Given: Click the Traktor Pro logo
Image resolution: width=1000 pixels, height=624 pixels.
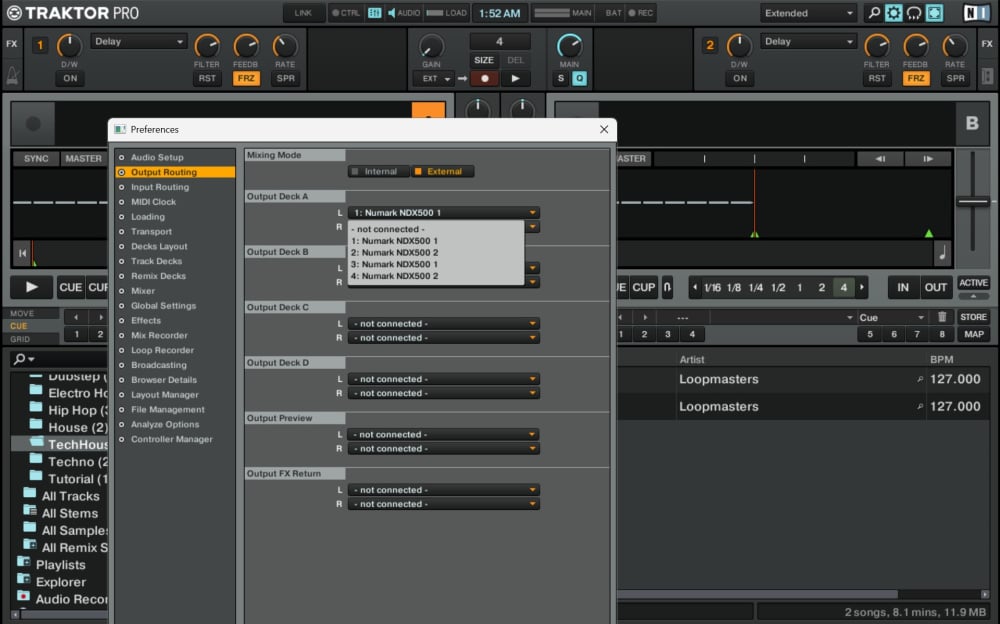Looking at the screenshot, I should (73, 13).
